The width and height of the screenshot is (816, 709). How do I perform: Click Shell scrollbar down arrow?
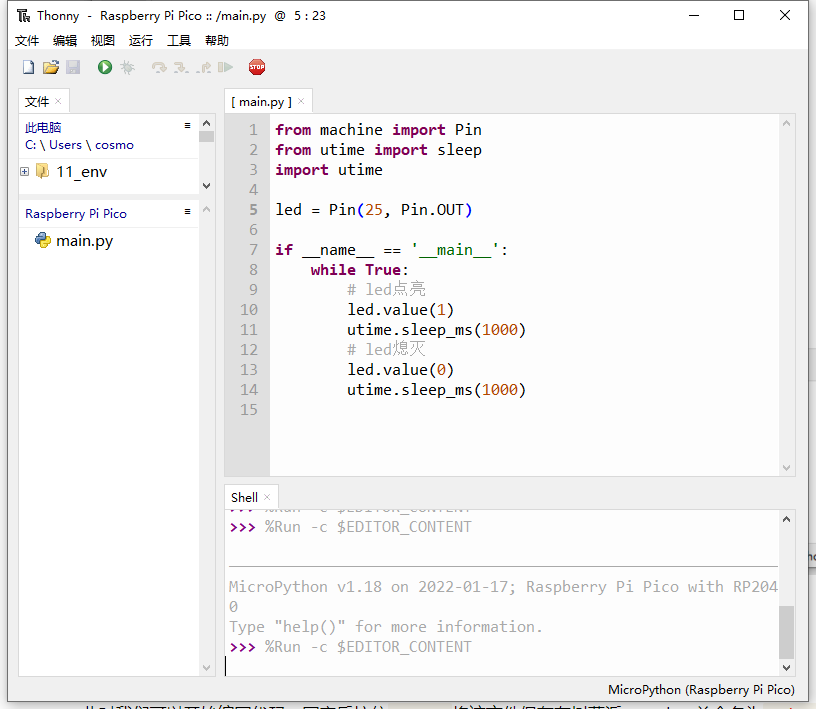click(x=786, y=667)
